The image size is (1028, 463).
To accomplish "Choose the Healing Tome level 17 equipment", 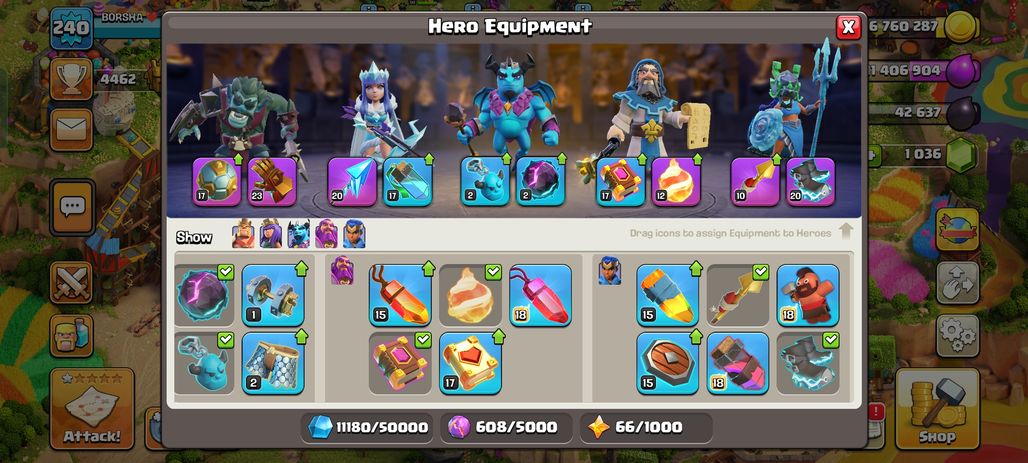I will [470, 363].
